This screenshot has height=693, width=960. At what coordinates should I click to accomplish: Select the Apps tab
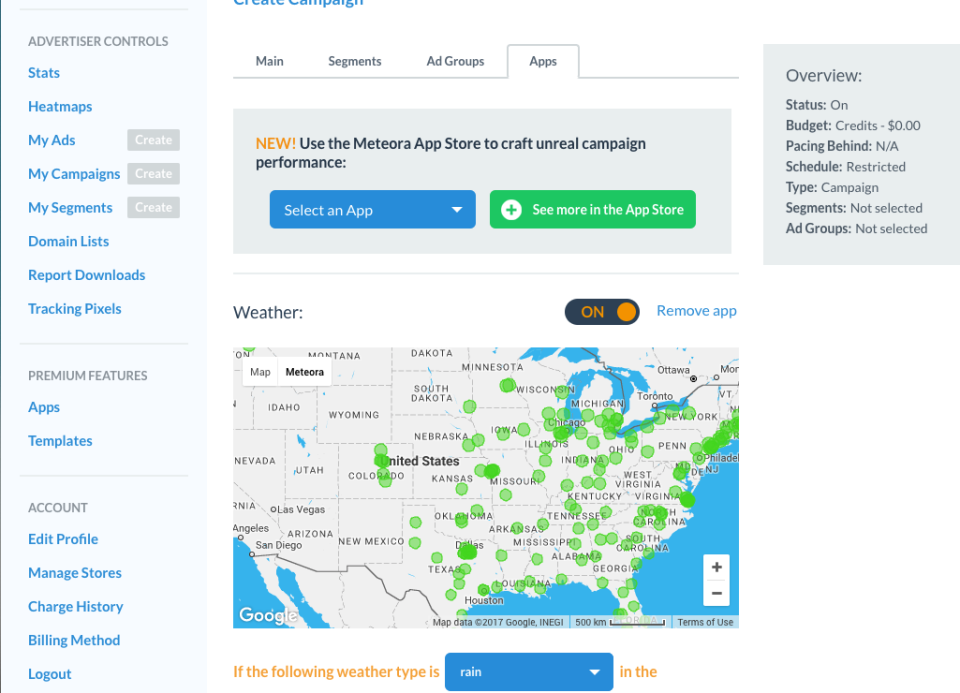coord(543,61)
